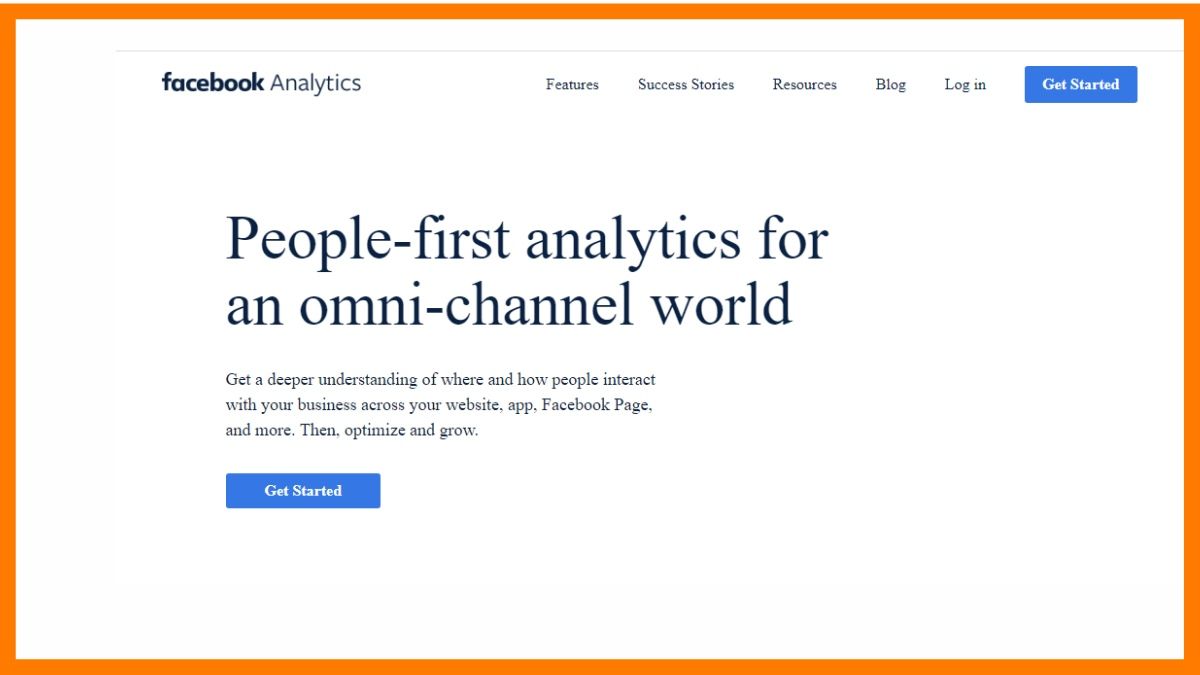Viewport: 1200px width, 675px height.
Task: Click the 'Get a deeper understanding' paragraph
Action: click(441, 406)
